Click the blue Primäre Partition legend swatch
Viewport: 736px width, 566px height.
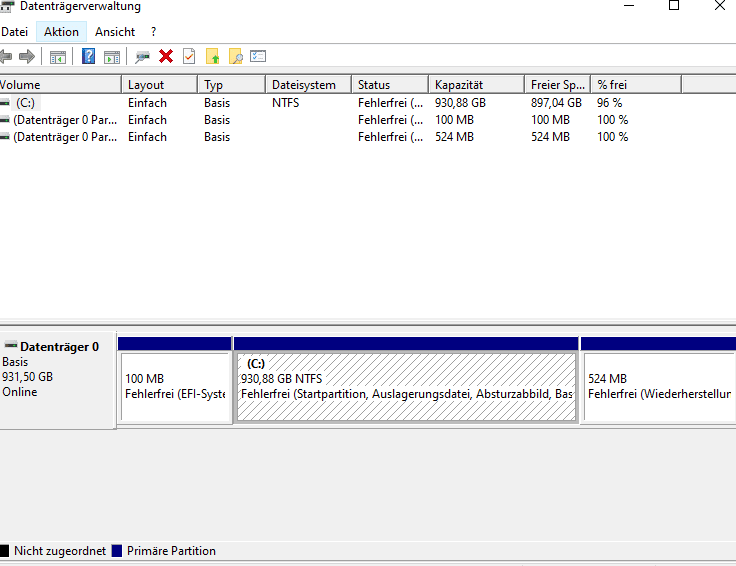click(x=117, y=551)
